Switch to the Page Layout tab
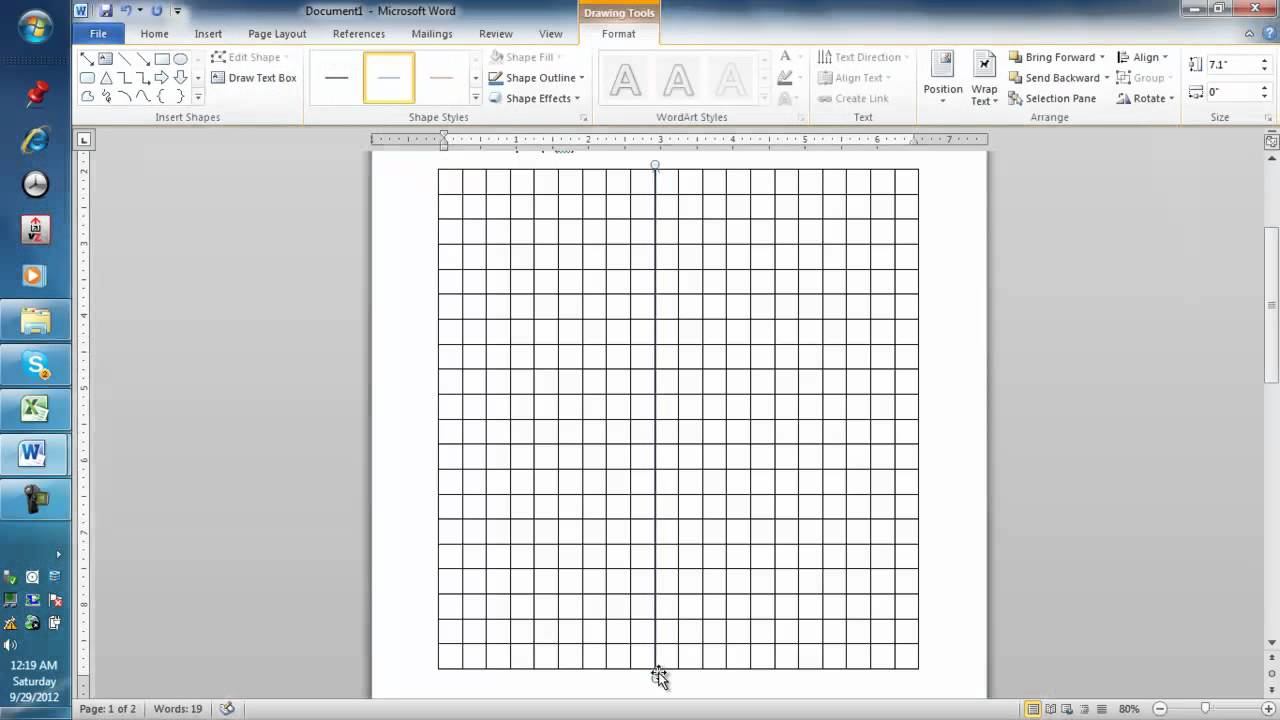Image resolution: width=1280 pixels, height=720 pixels. (277, 34)
